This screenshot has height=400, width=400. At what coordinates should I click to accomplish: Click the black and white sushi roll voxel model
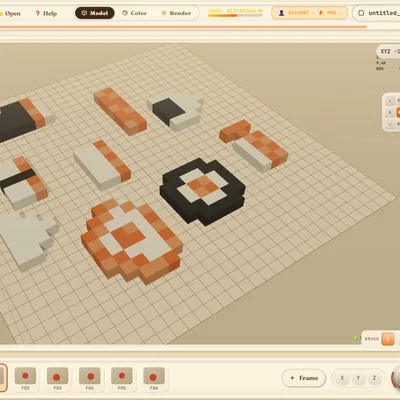click(203, 191)
